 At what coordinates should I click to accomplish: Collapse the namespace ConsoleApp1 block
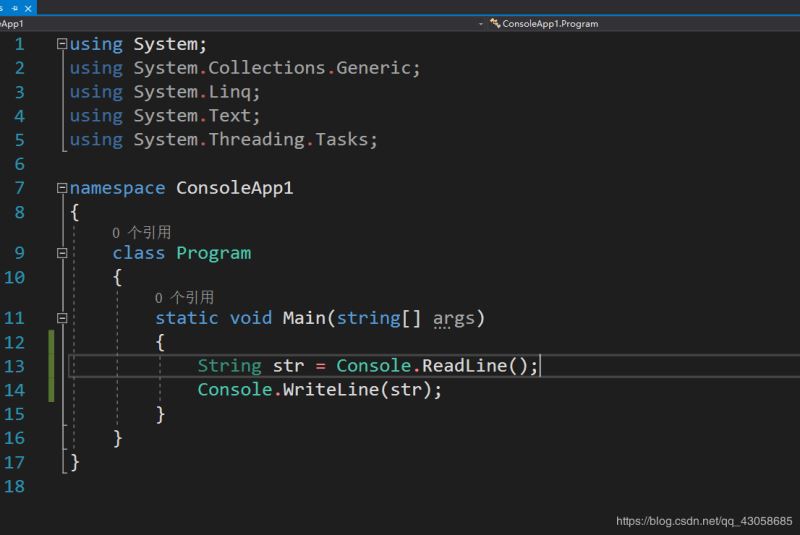[62, 188]
